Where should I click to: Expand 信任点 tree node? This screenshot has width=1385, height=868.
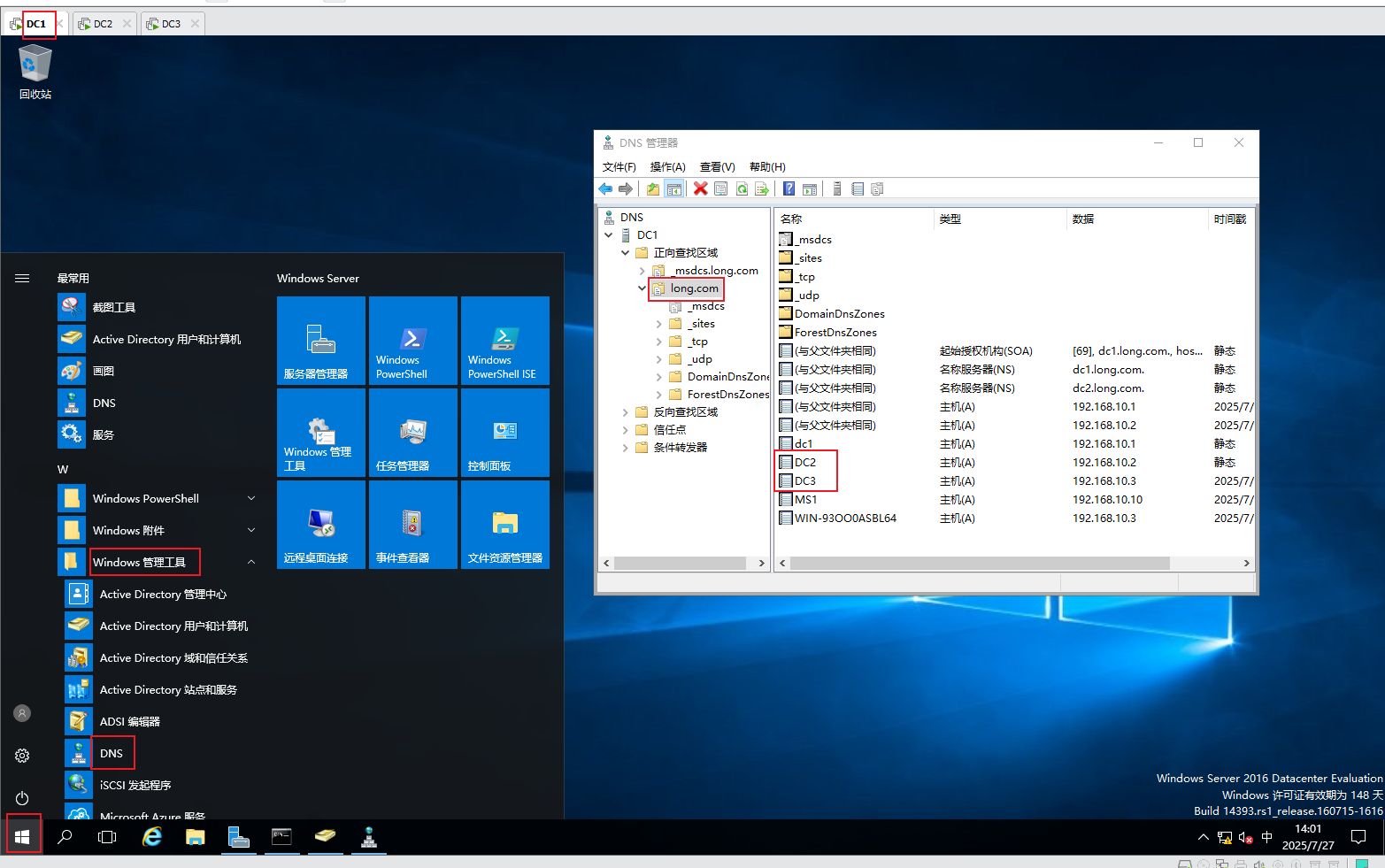(626, 430)
